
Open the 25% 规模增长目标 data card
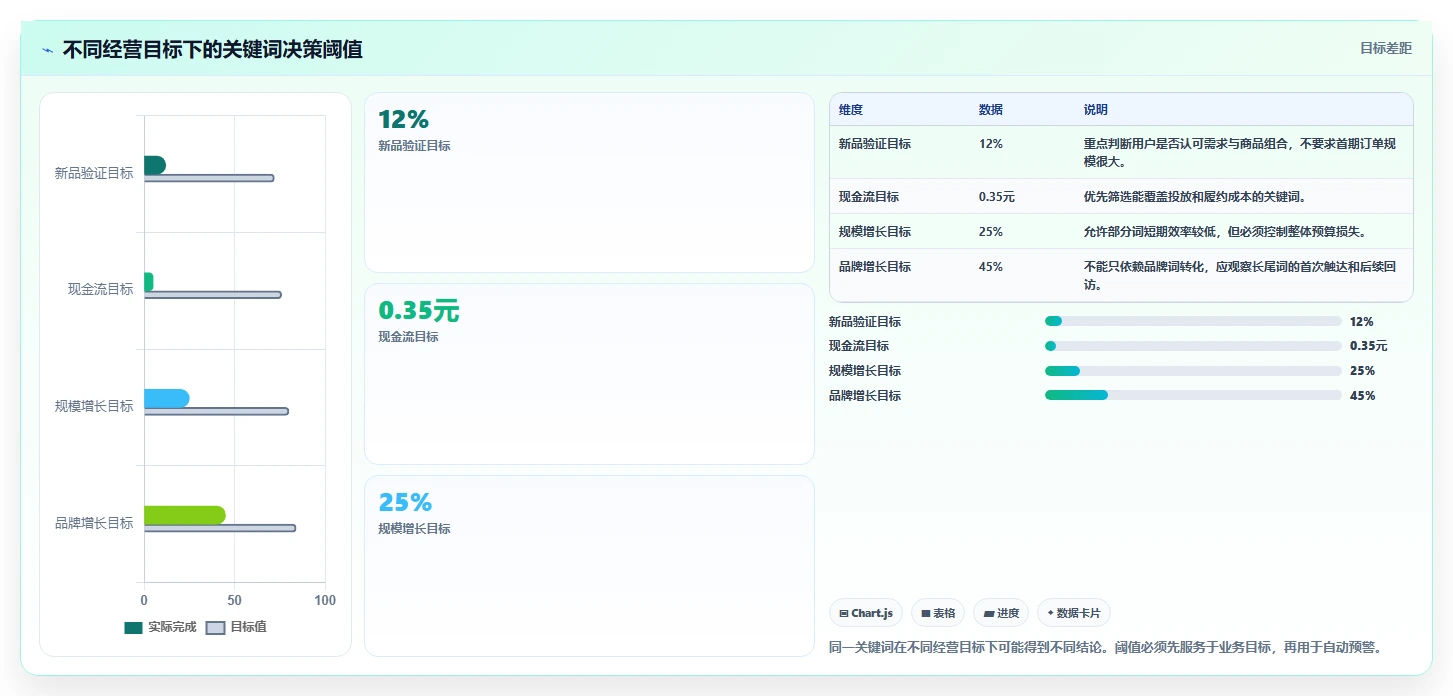[x=589, y=566]
